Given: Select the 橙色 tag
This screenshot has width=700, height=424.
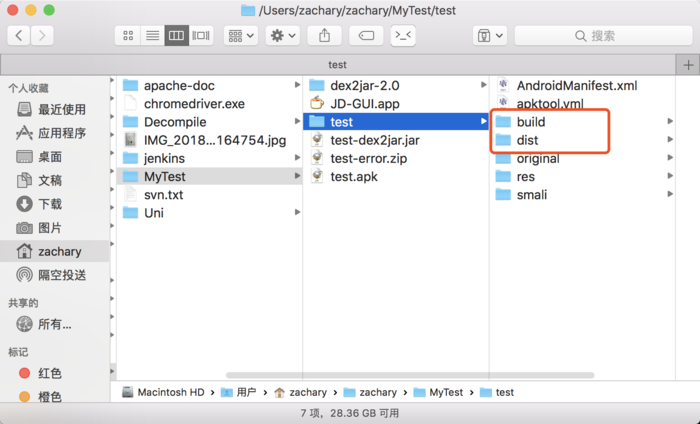Looking at the screenshot, I should coord(54,396).
